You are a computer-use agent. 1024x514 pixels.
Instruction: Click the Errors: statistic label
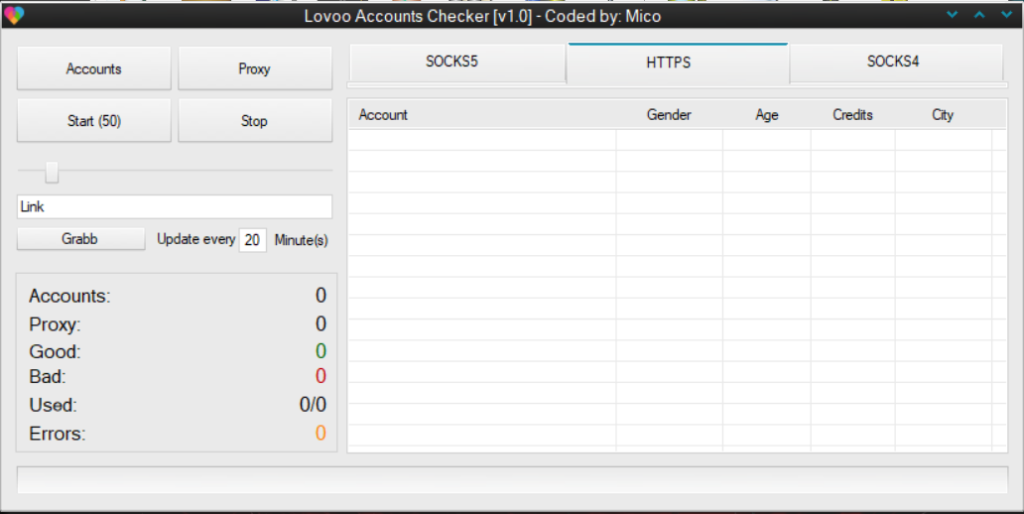tap(57, 434)
